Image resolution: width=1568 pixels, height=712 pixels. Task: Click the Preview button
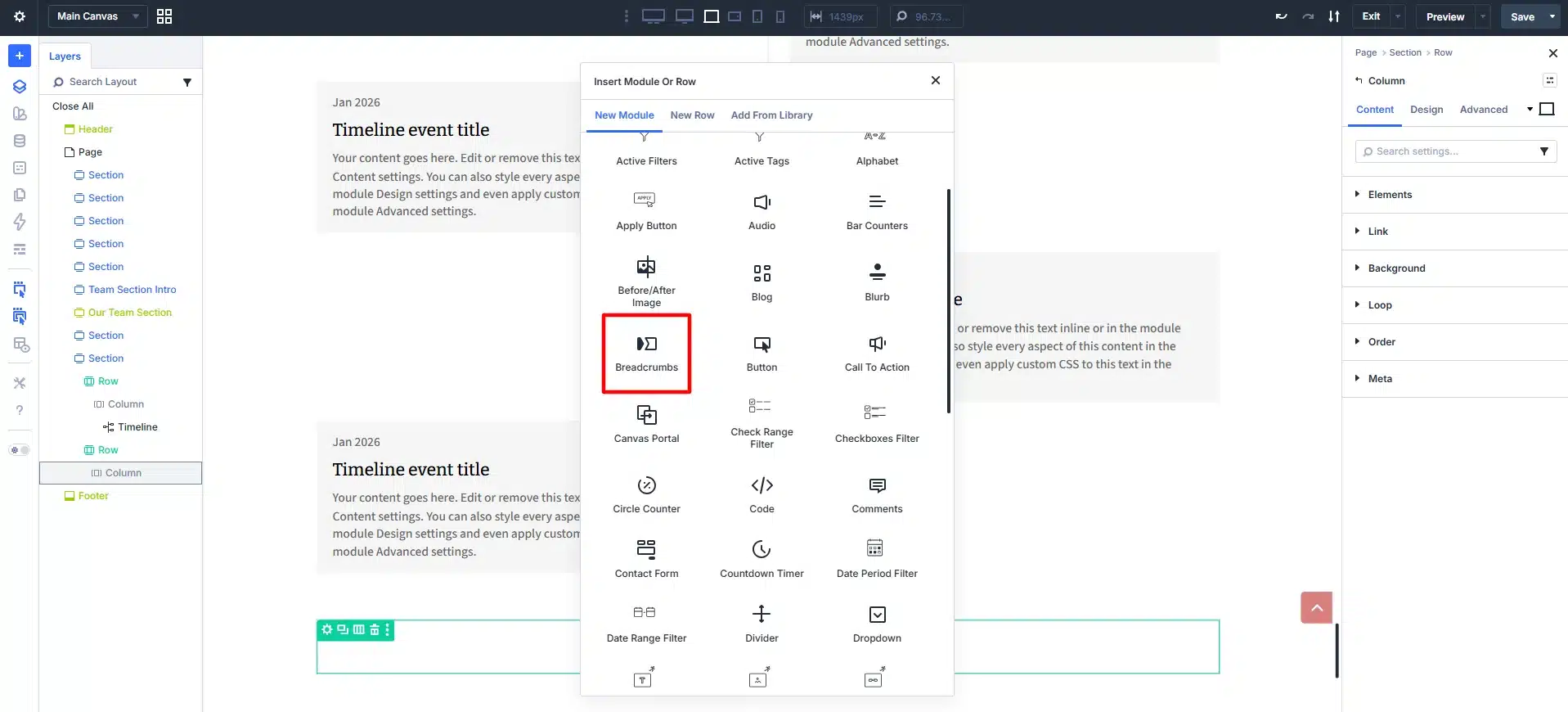coord(1445,16)
